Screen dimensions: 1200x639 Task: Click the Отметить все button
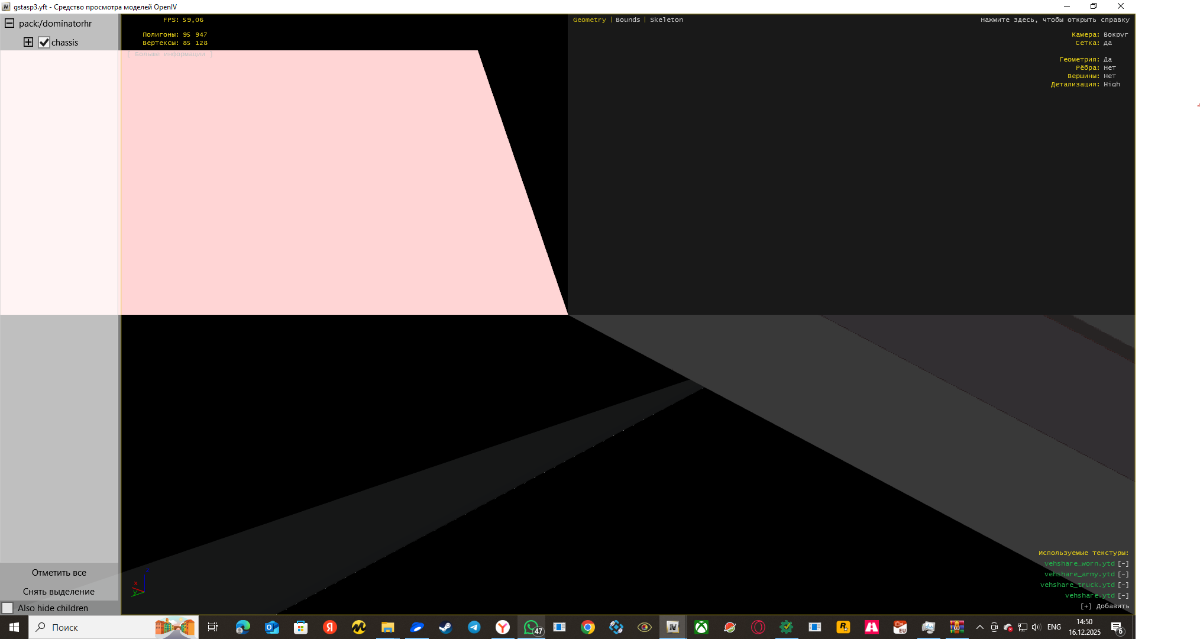(59, 573)
